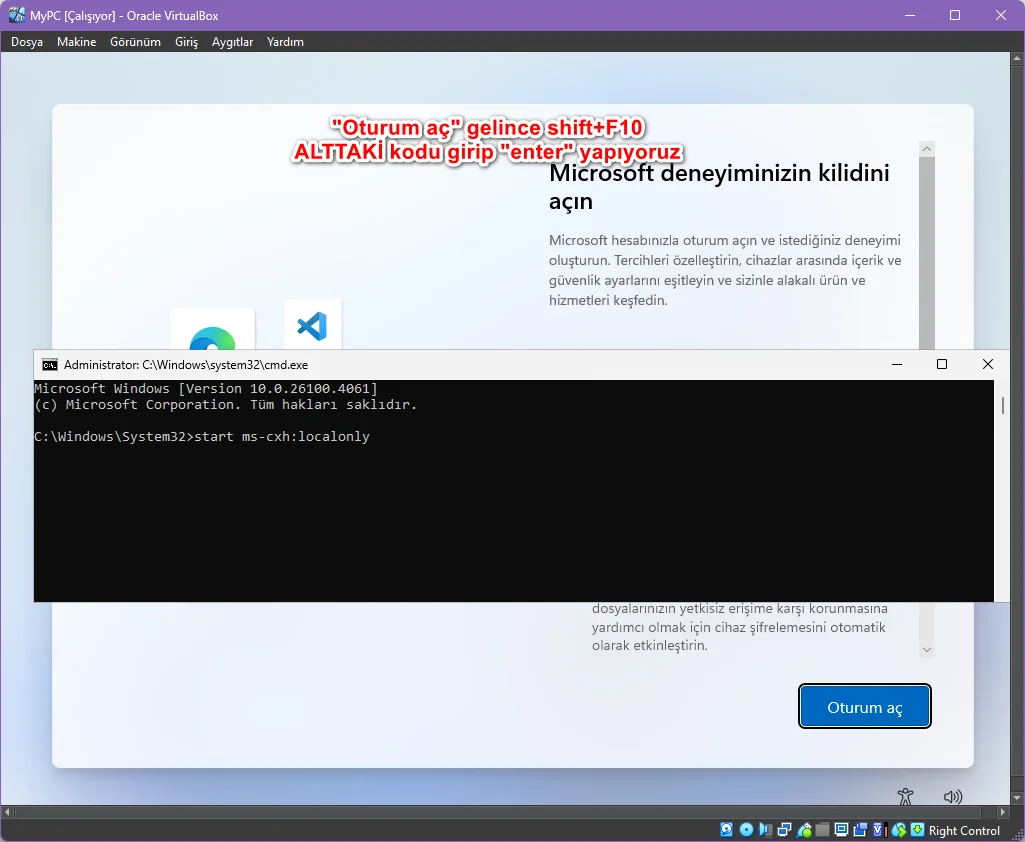
Task: Click the setup page scroll up arrow
Action: [x=927, y=149]
